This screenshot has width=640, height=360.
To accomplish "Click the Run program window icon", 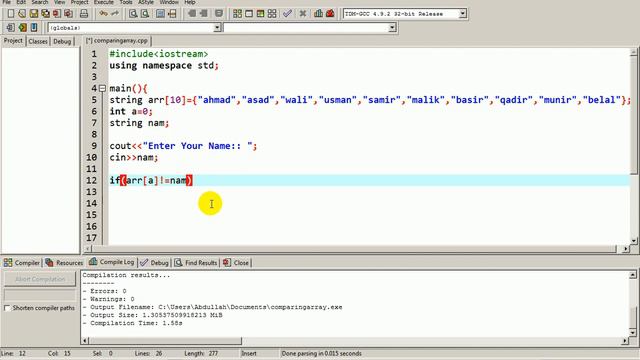I will coord(249,13).
